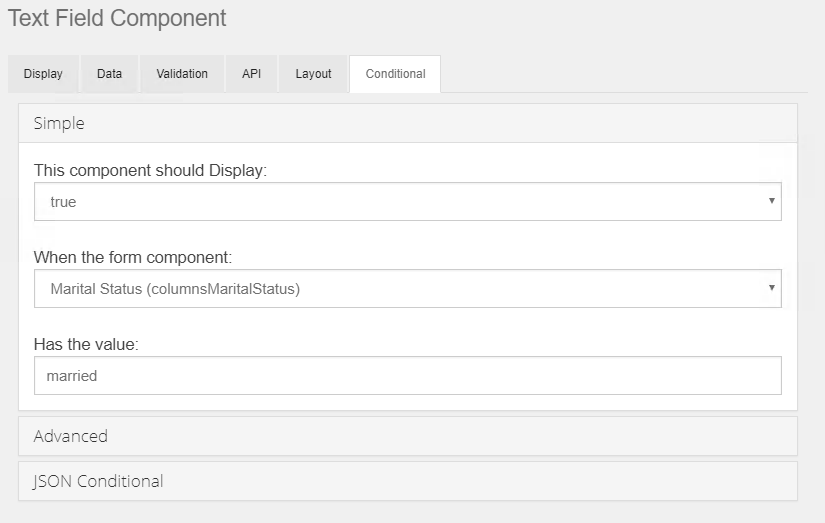Switch to the Layout tab
Viewport: 825px width, 523px height.
point(313,74)
